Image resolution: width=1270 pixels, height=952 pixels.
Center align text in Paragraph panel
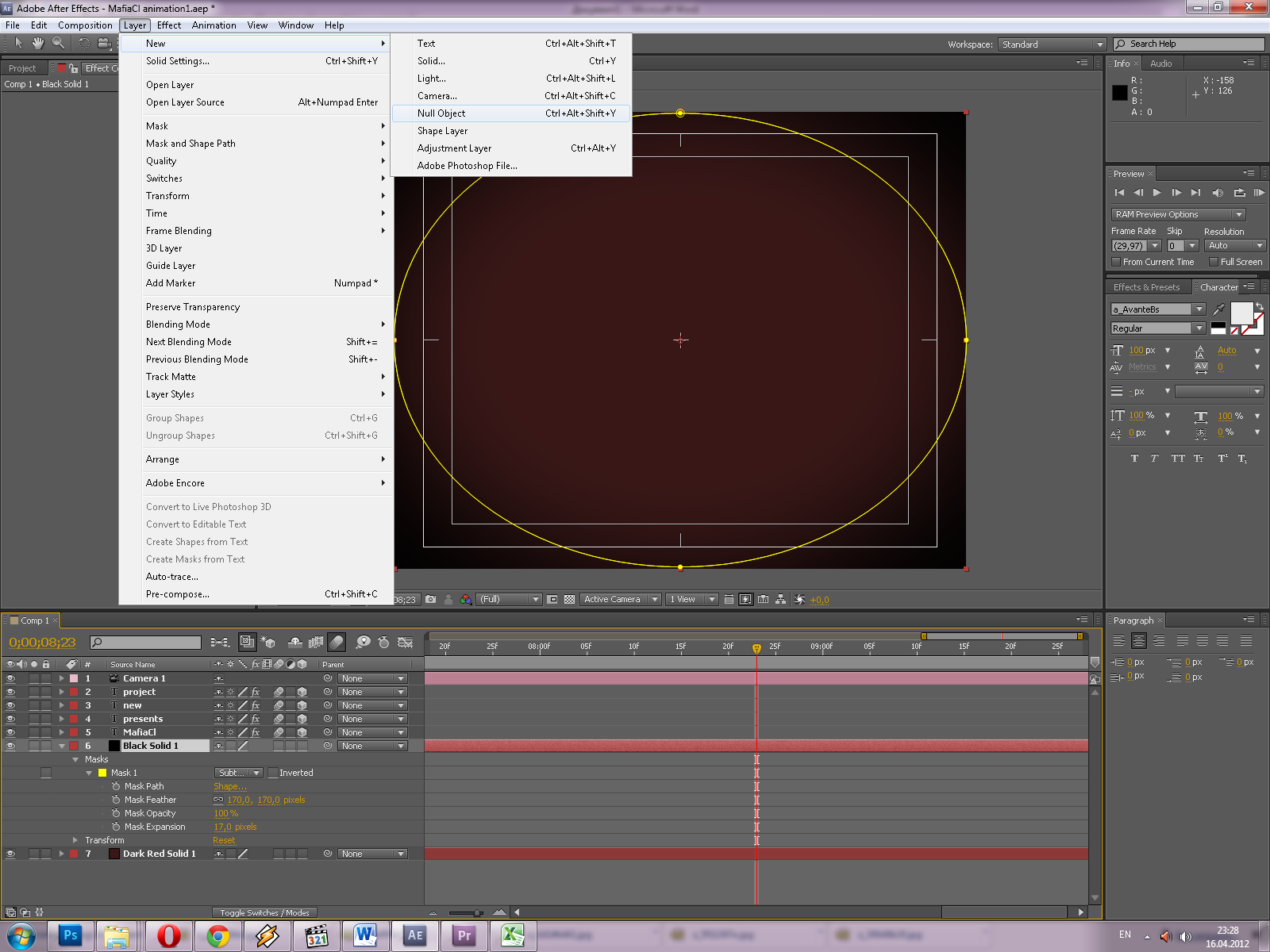pyautogui.click(x=1139, y=640)
